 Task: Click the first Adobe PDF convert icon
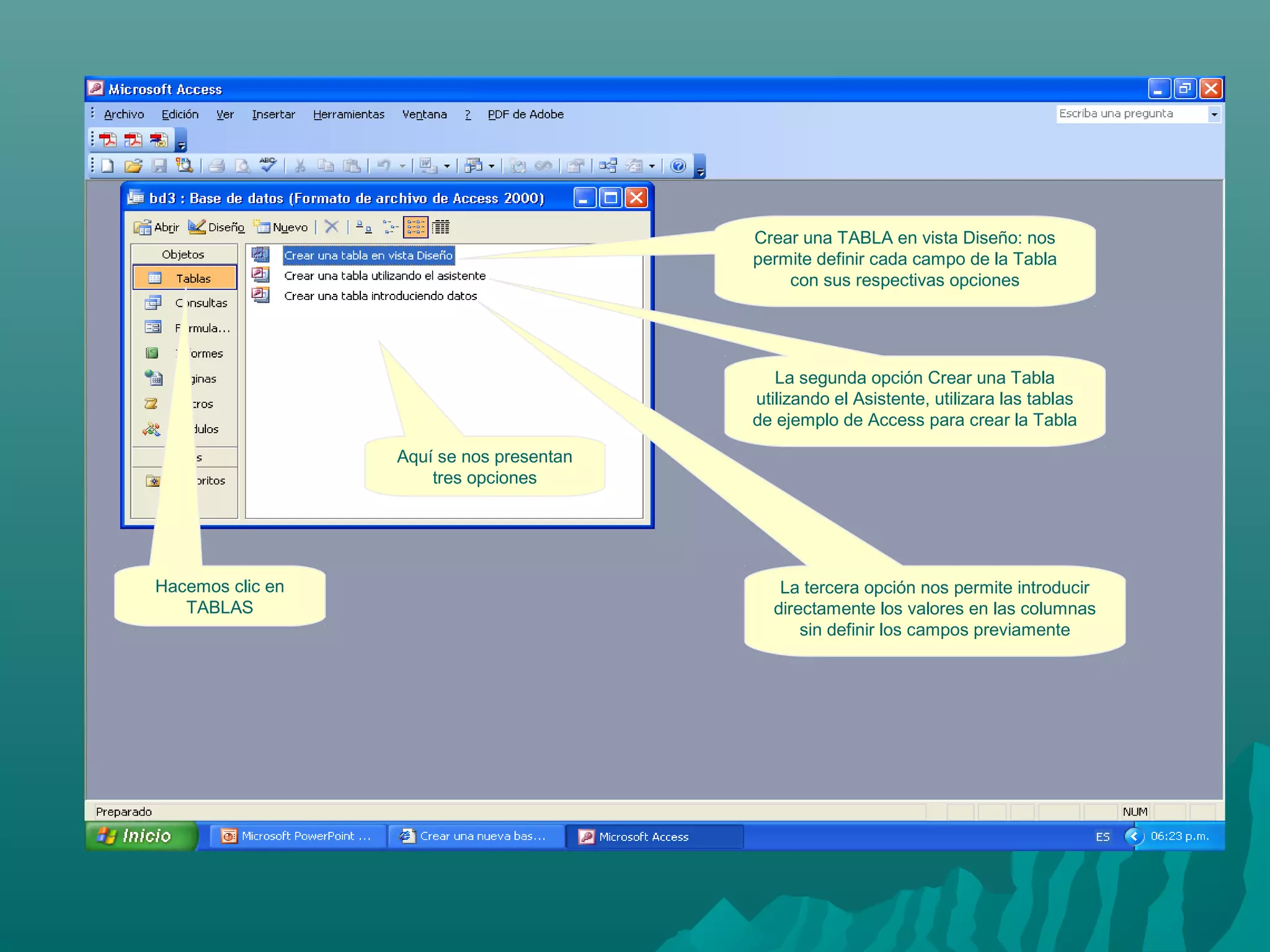pyautogui.click(x=108, y=140)
